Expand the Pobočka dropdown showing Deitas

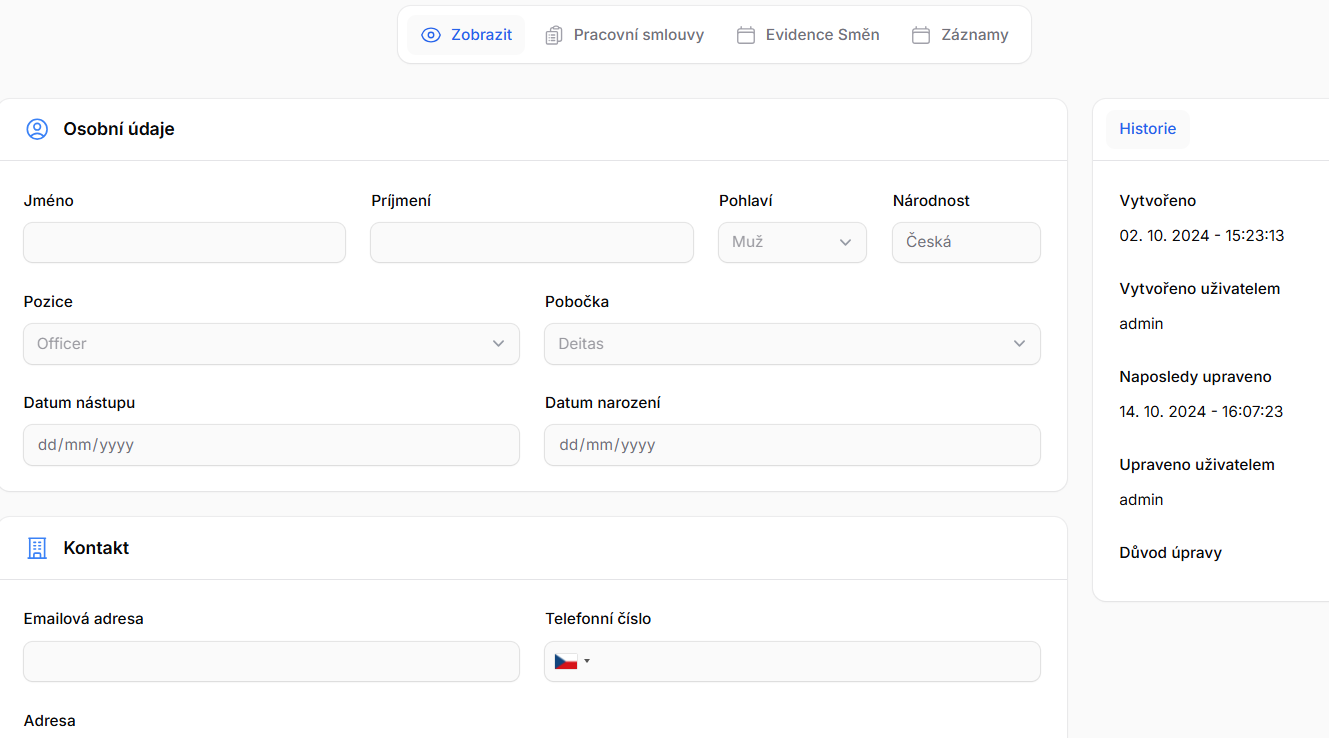coord(792,343)
